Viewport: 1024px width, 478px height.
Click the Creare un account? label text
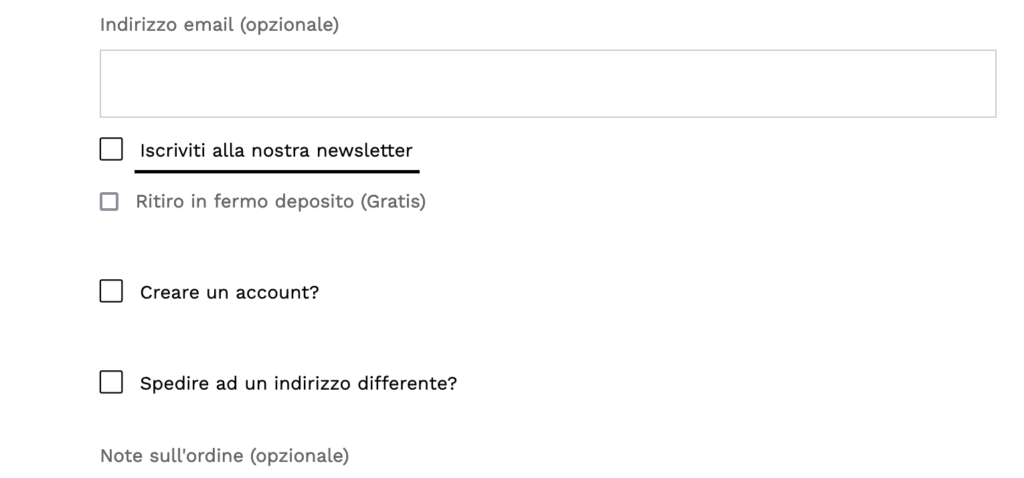(x=229, y=293)
